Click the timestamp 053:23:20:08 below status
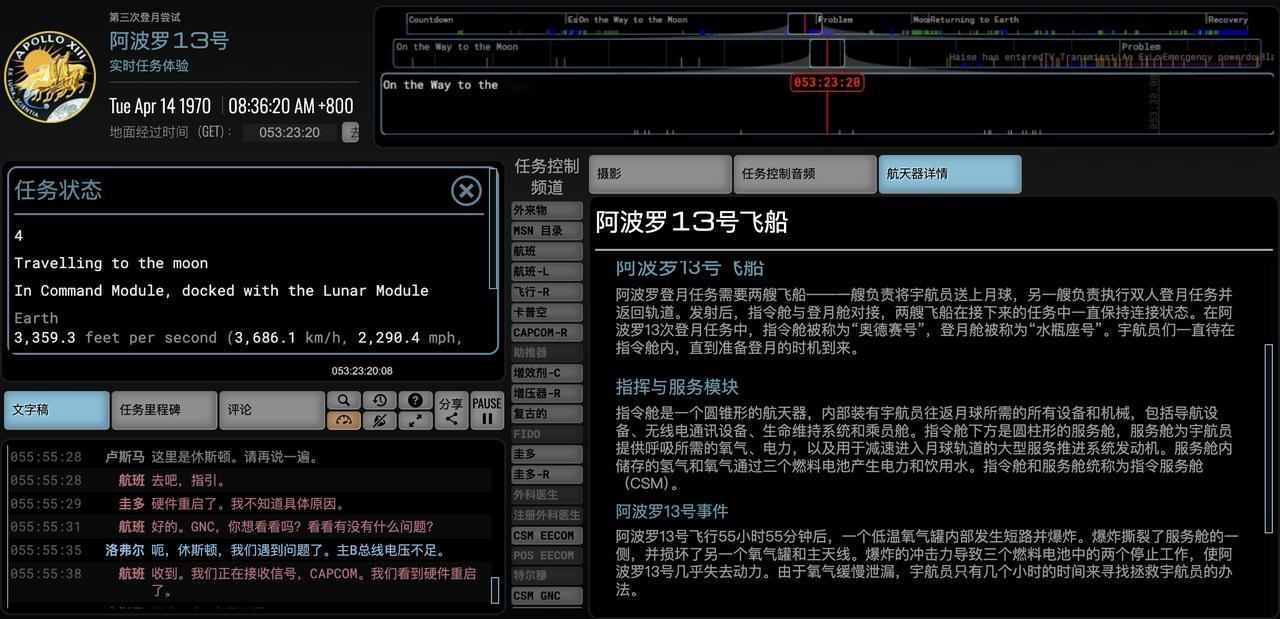 (362, 371)
